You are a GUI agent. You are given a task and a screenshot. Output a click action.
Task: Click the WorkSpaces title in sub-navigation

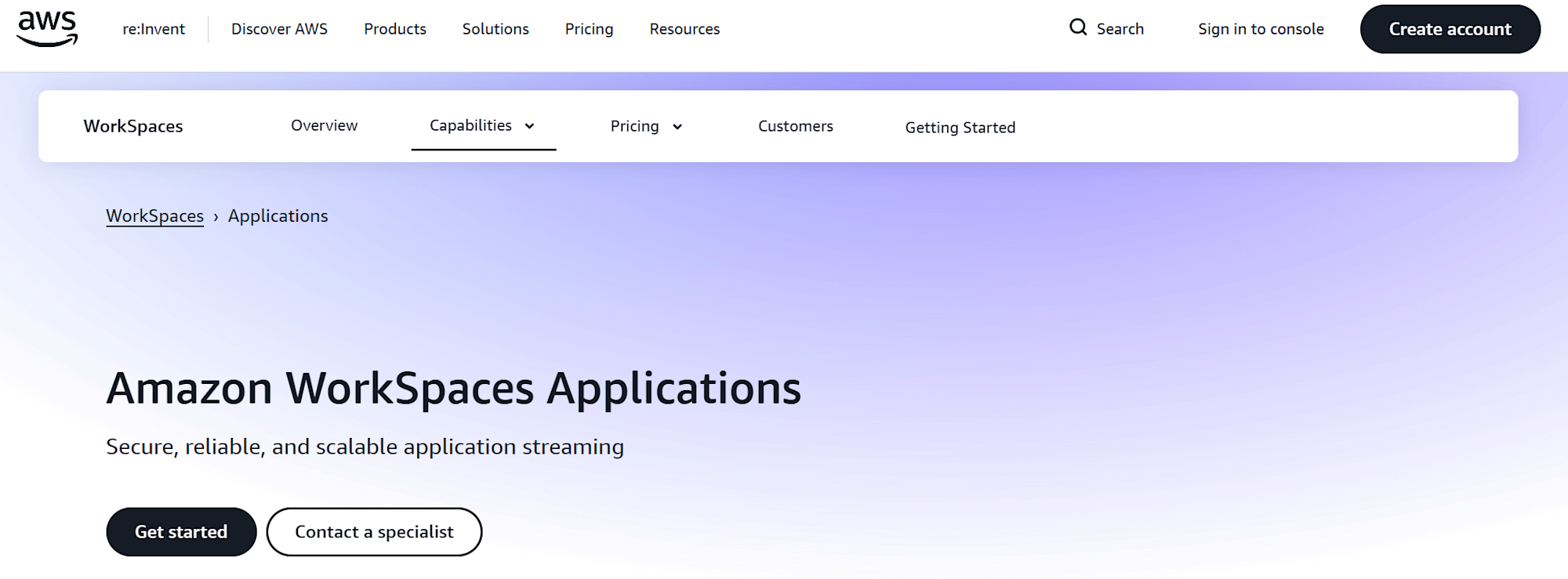(133, 126)
